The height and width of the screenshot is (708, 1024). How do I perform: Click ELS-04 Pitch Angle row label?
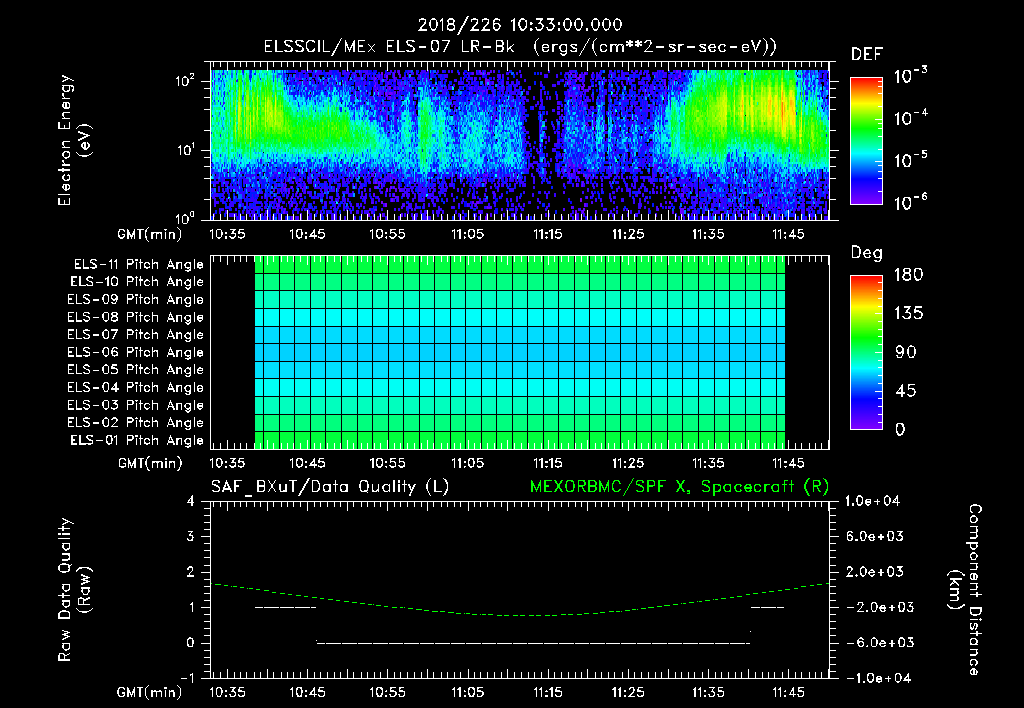tap(135, 387)
